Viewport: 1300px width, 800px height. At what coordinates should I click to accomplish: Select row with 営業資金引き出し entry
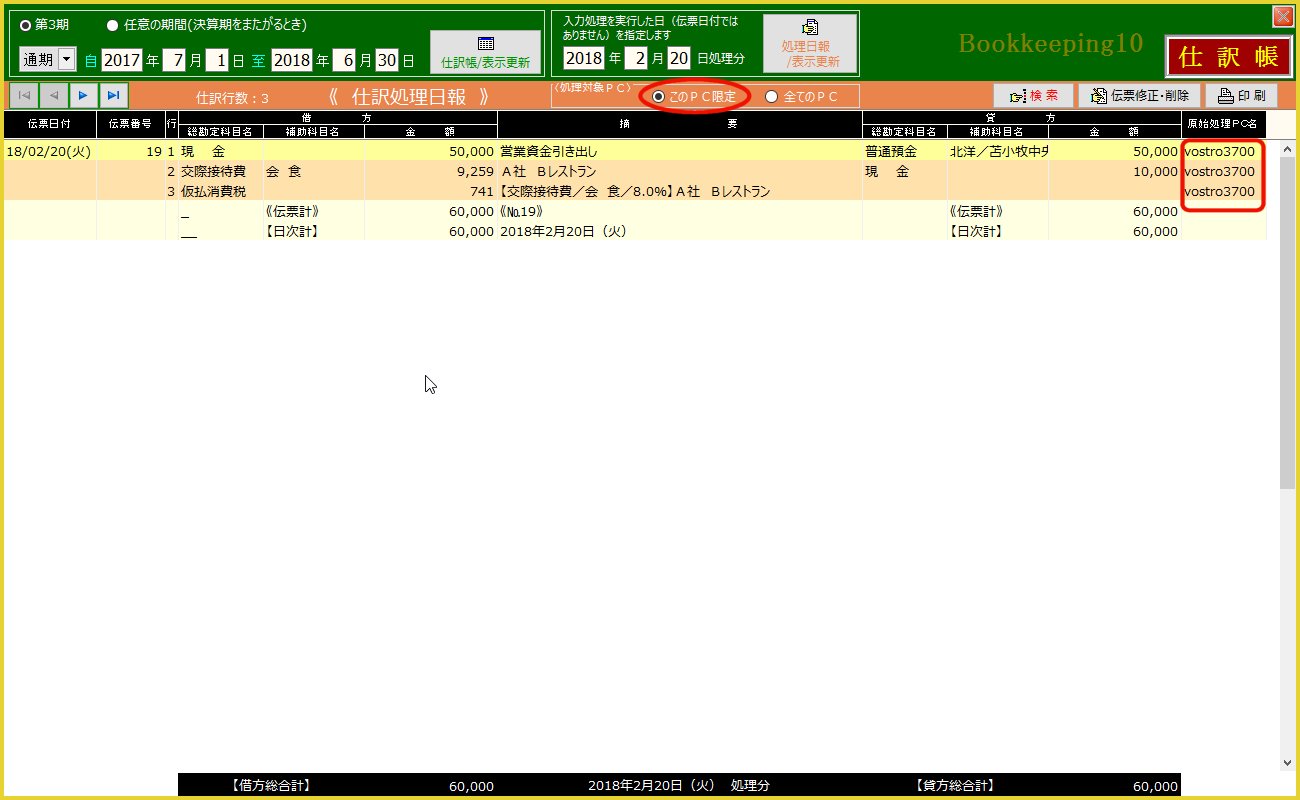click(680, 151)
